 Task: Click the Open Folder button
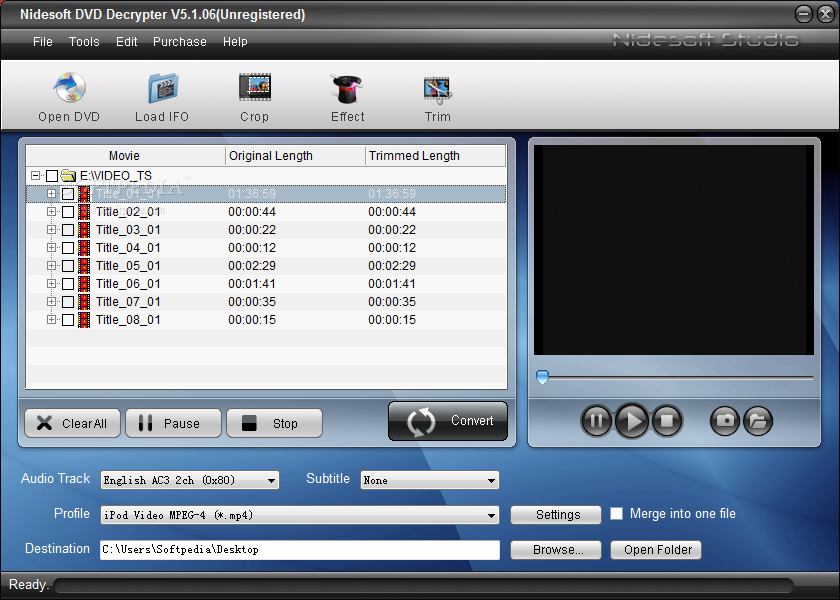pos(656,550)
